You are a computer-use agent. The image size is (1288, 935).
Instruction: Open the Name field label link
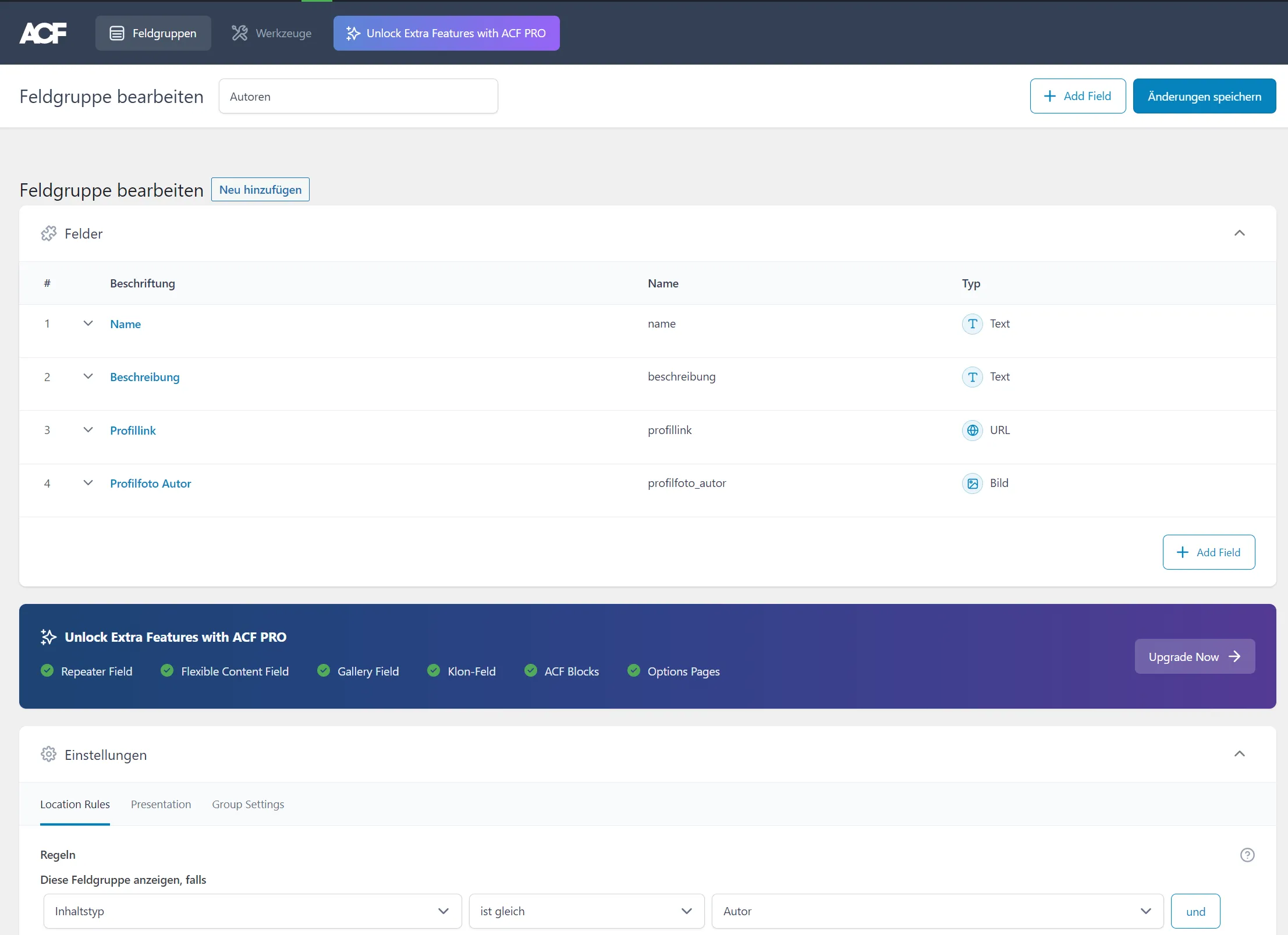pos(126,324)
